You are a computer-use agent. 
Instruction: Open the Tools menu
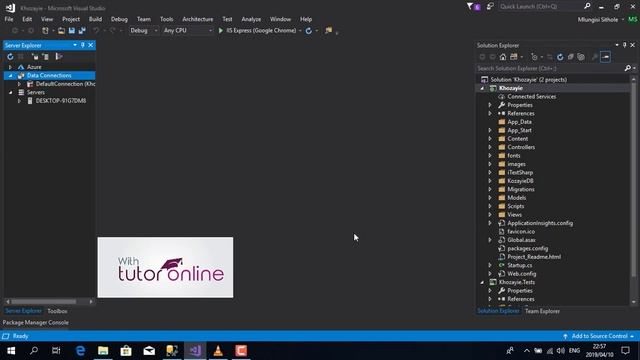pos(167,19)
